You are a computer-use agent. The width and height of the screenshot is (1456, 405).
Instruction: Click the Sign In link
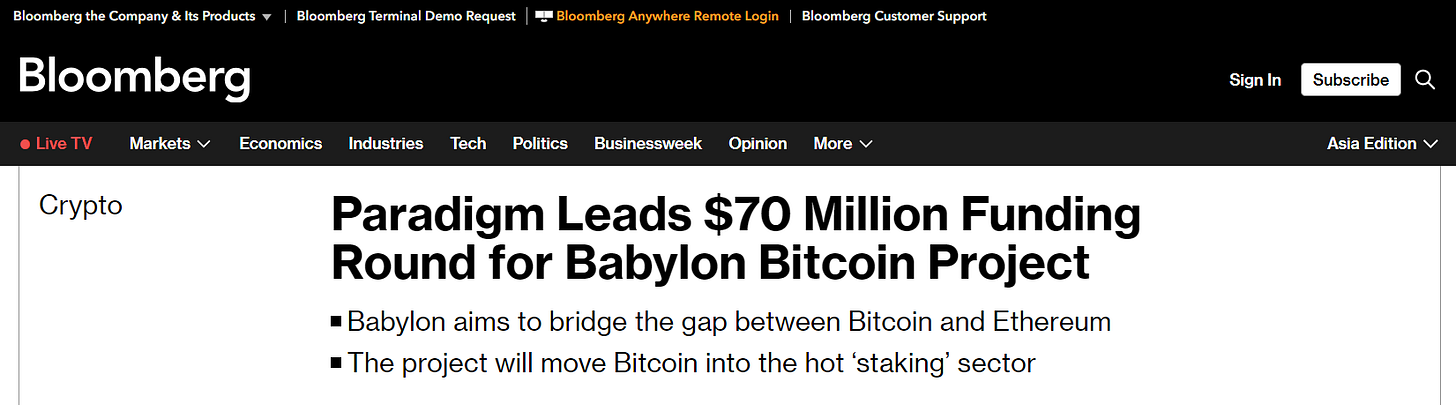pos(1255,80)
